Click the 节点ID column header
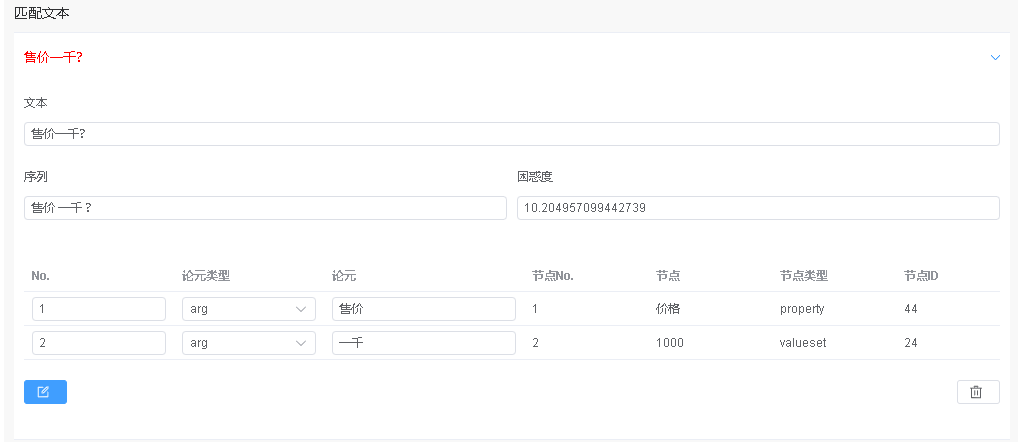Image resolution: width=1018 pixels, height=442 pixels. [920, 276]
